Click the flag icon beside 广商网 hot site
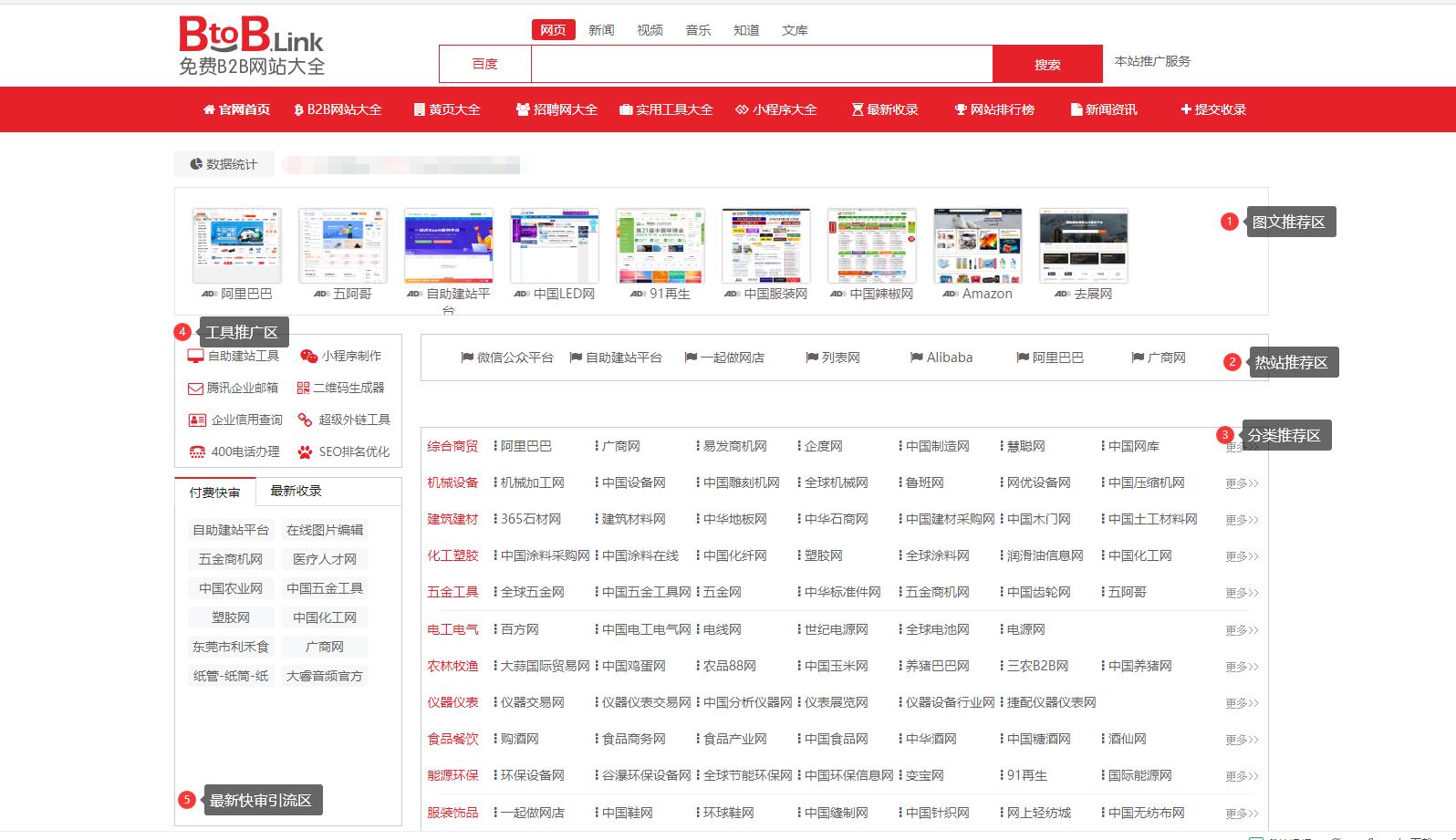Viewport: 1456px width, 840px height. pos(1138,358)
